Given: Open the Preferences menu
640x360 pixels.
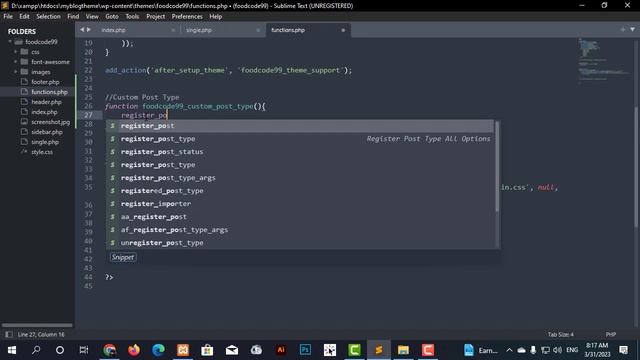Looking at the screenshot, I should [187, 16].
